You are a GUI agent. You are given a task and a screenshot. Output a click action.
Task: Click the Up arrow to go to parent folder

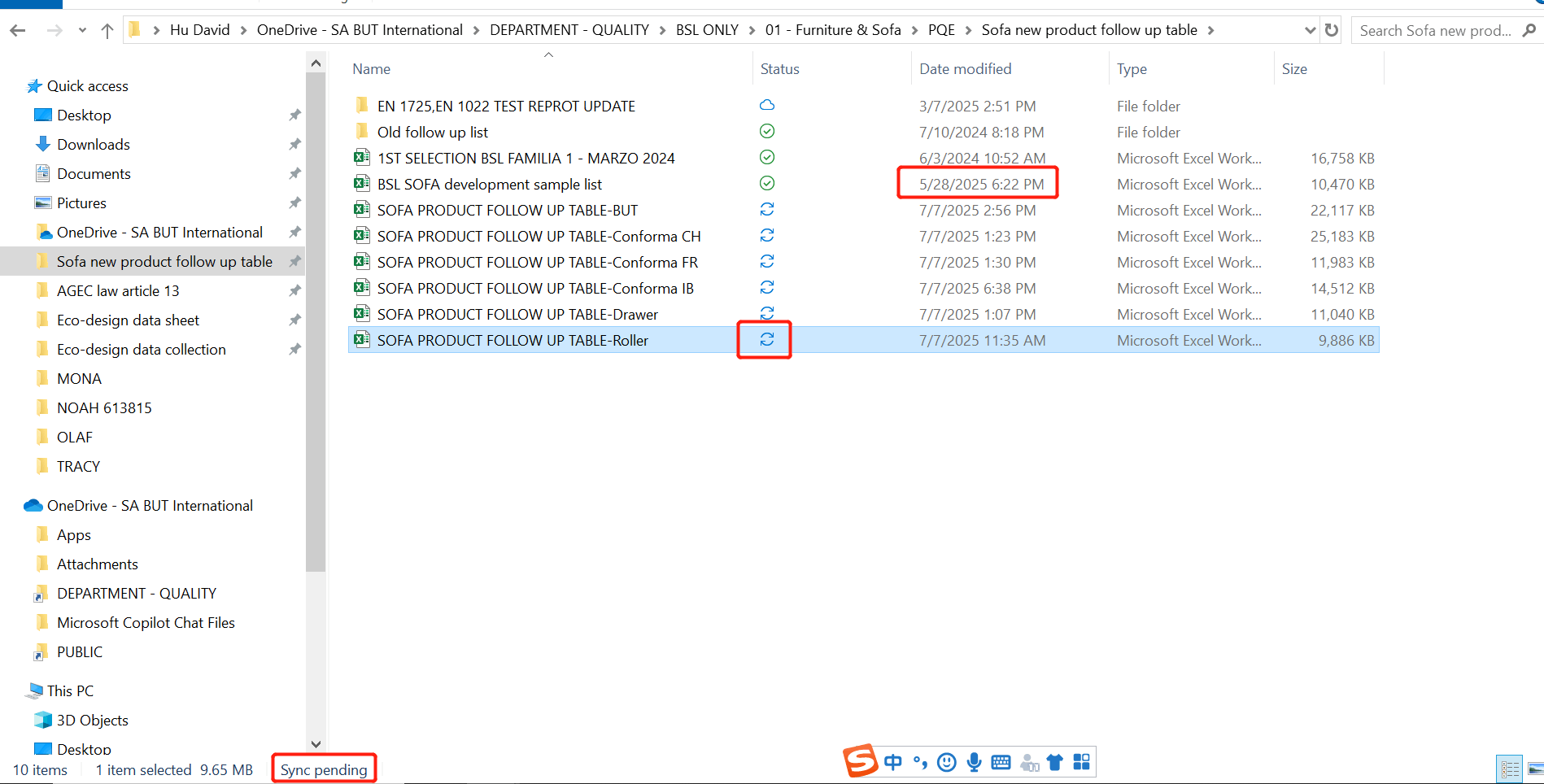coord(107,30)
